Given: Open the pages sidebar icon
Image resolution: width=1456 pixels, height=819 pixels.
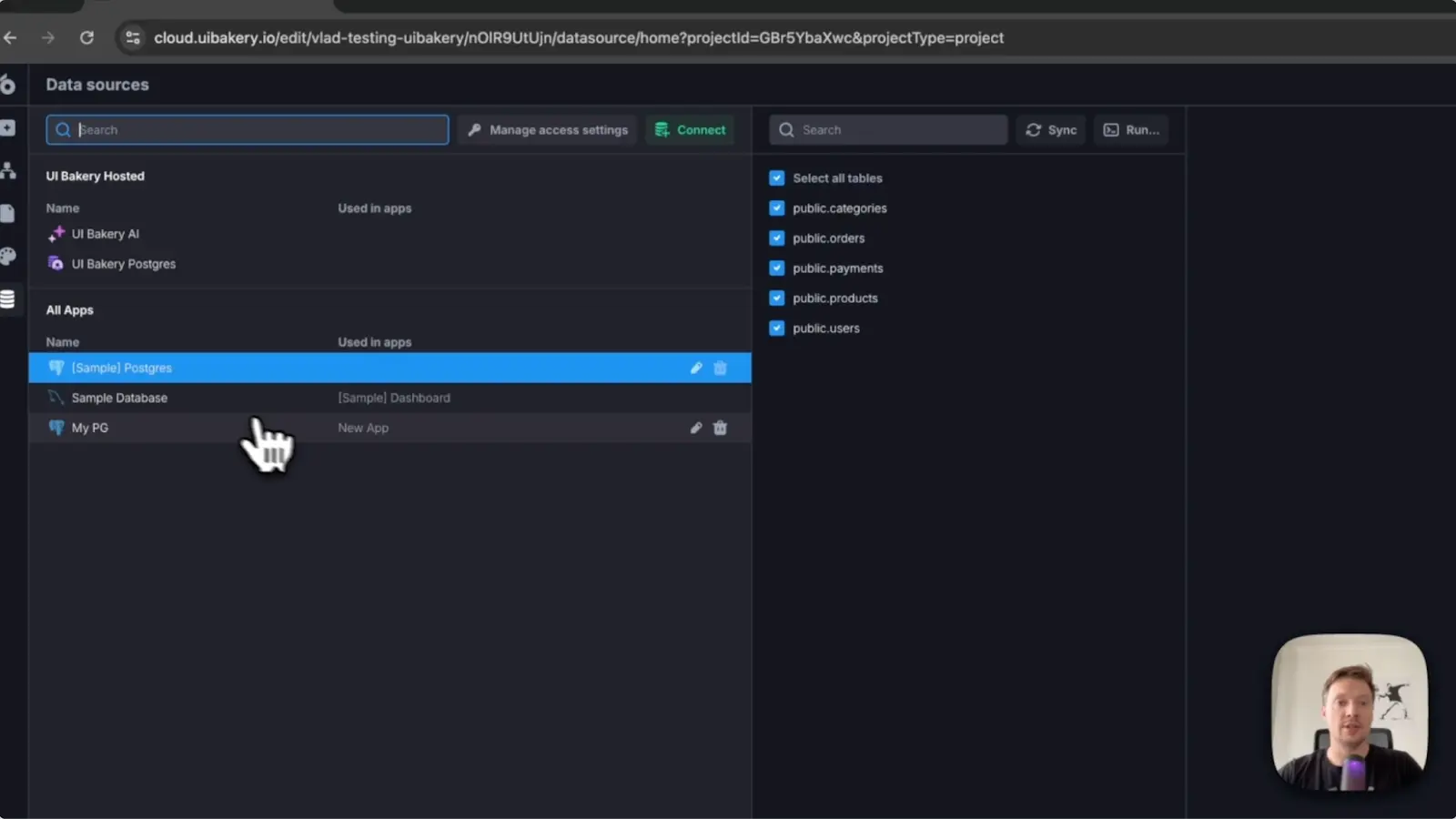Looking at the screenshot, I should click(x=7, y=213).
